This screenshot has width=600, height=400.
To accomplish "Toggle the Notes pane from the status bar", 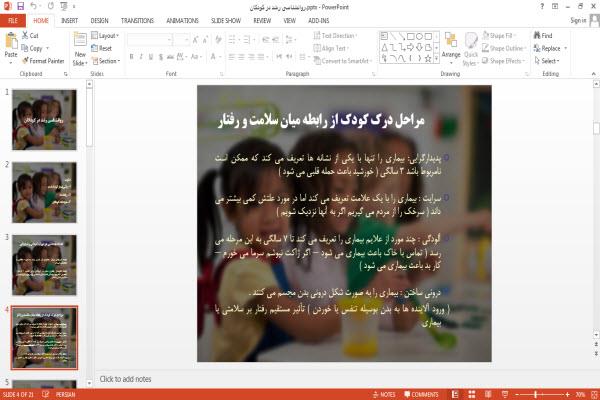I will 384,394.
